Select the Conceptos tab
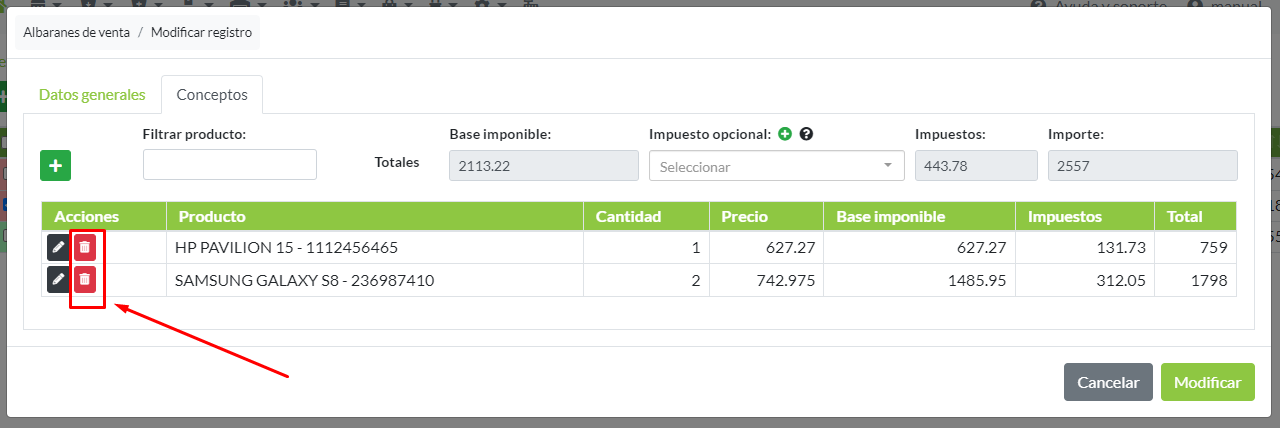The width and height of the screenshot is (1280, 428). (212, 95)
